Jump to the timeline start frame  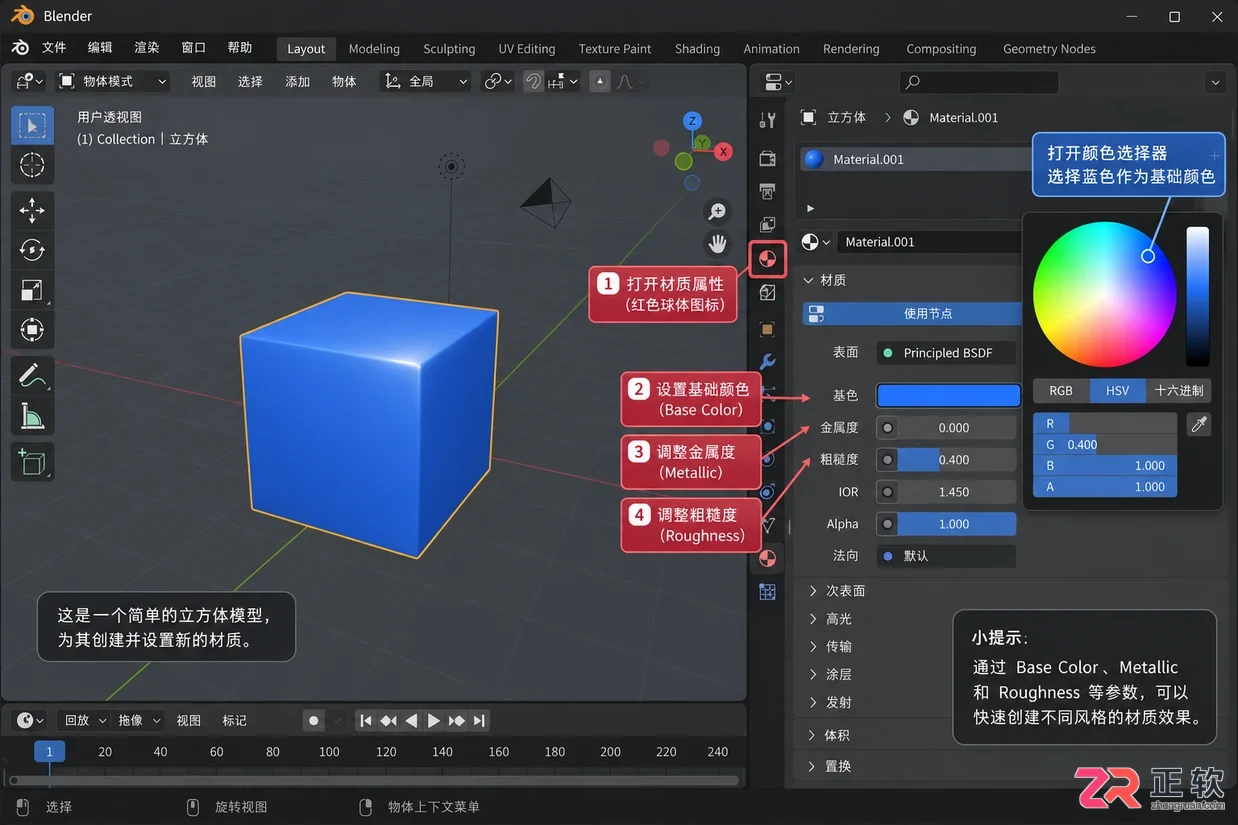pyautogui.click(x=366, y=720)
